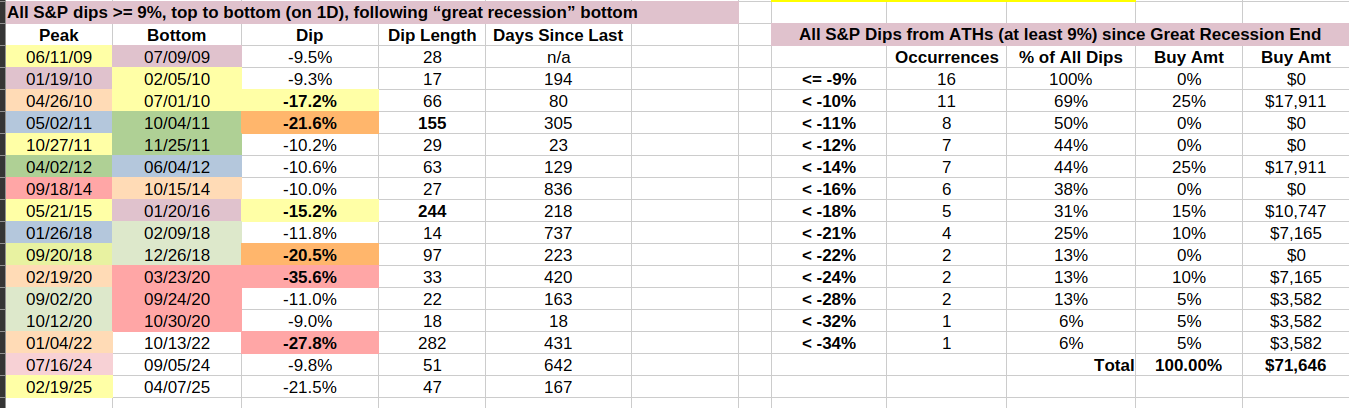The height and width of the screenshot is (408, 1349).
Task: Click the dip length 244 cell
Action: point(432,211)
